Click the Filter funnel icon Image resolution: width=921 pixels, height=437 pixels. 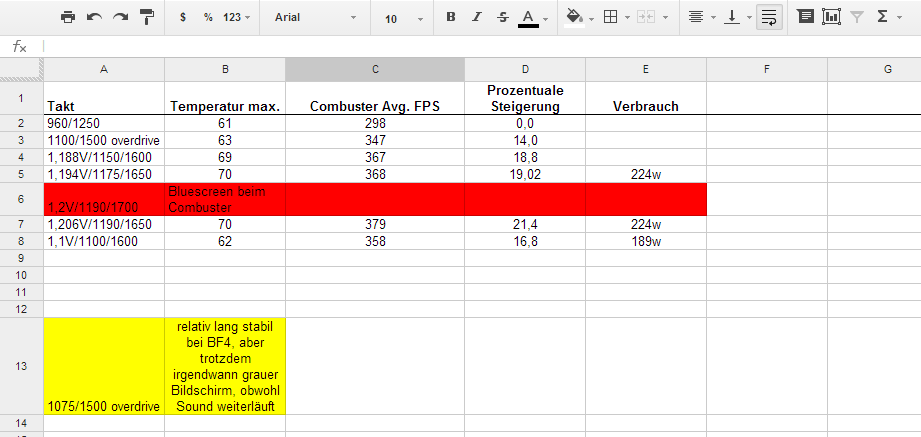coord(857,17)
